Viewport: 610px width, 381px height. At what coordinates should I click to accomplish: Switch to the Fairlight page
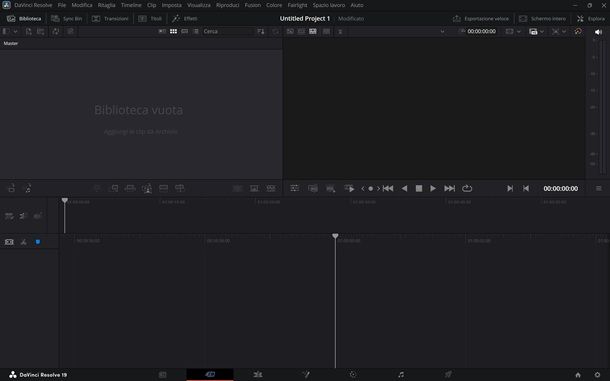click(x=401, y=374)
